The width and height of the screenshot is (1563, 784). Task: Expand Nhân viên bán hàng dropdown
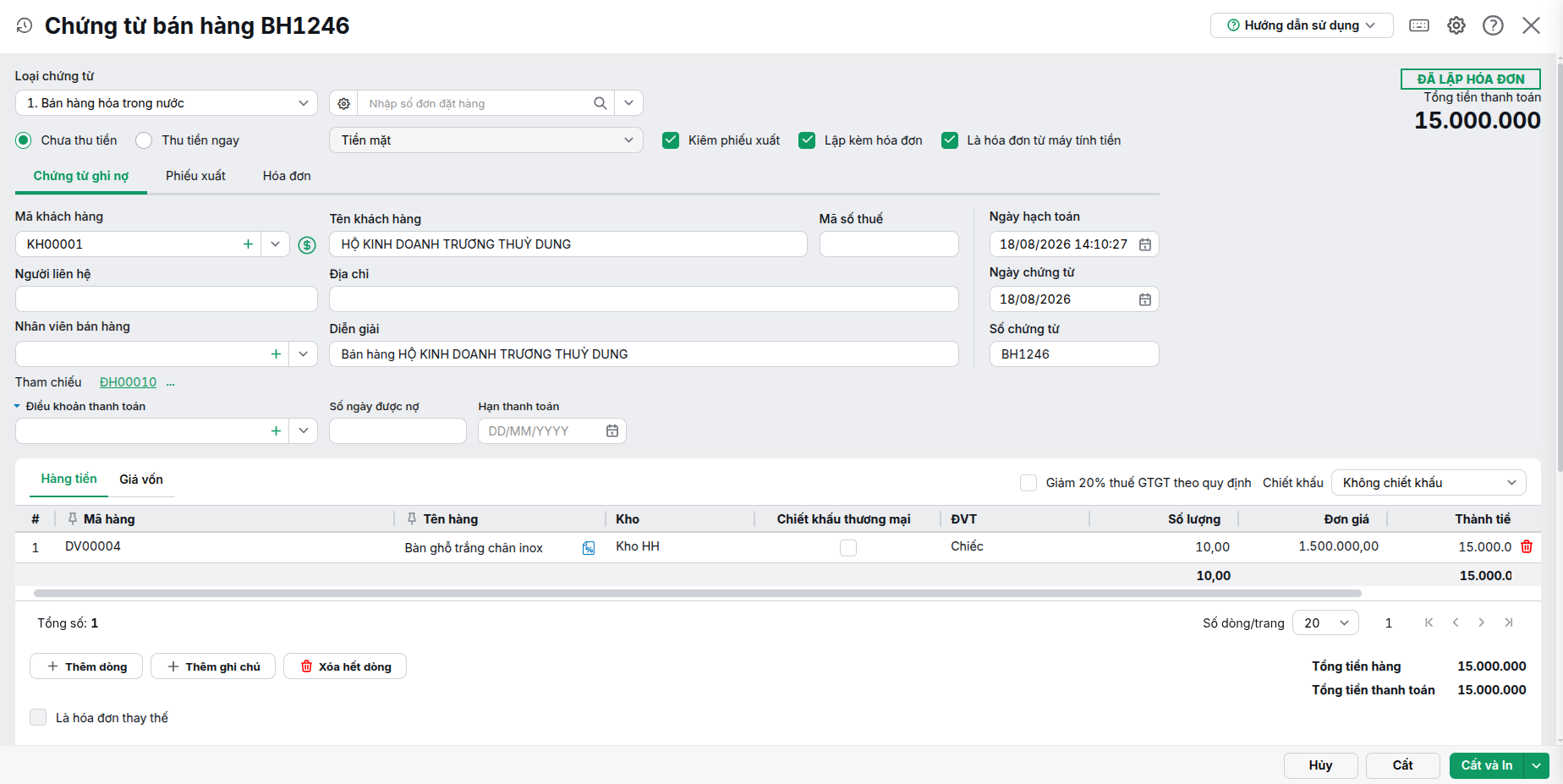point(303,354)
